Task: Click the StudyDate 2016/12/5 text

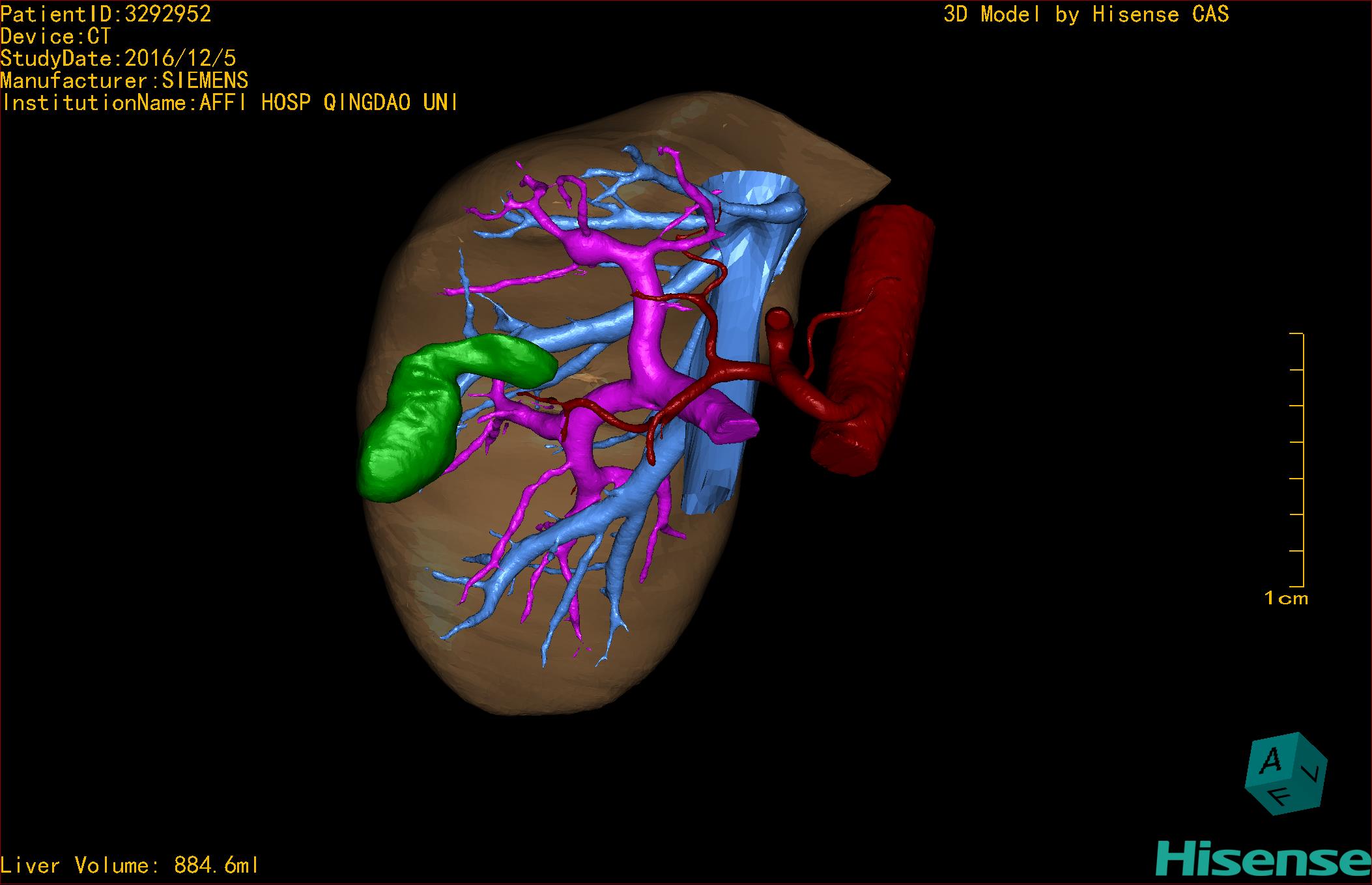Action: 118,59
